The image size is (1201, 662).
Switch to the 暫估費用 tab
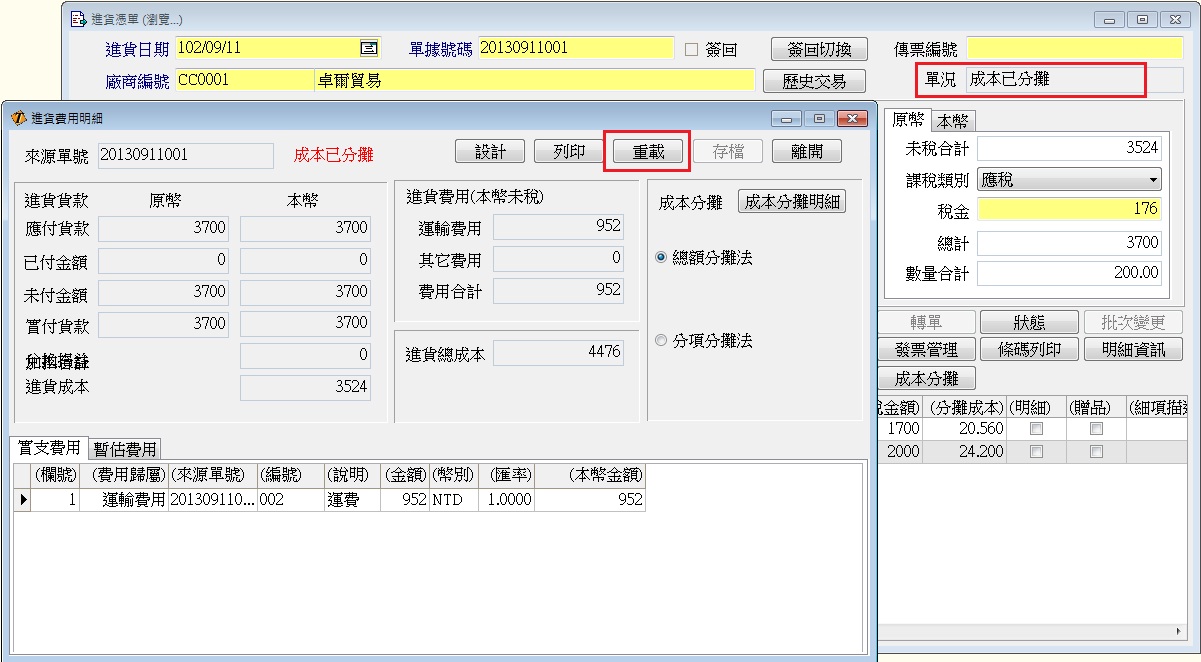[x=125, y=450]
